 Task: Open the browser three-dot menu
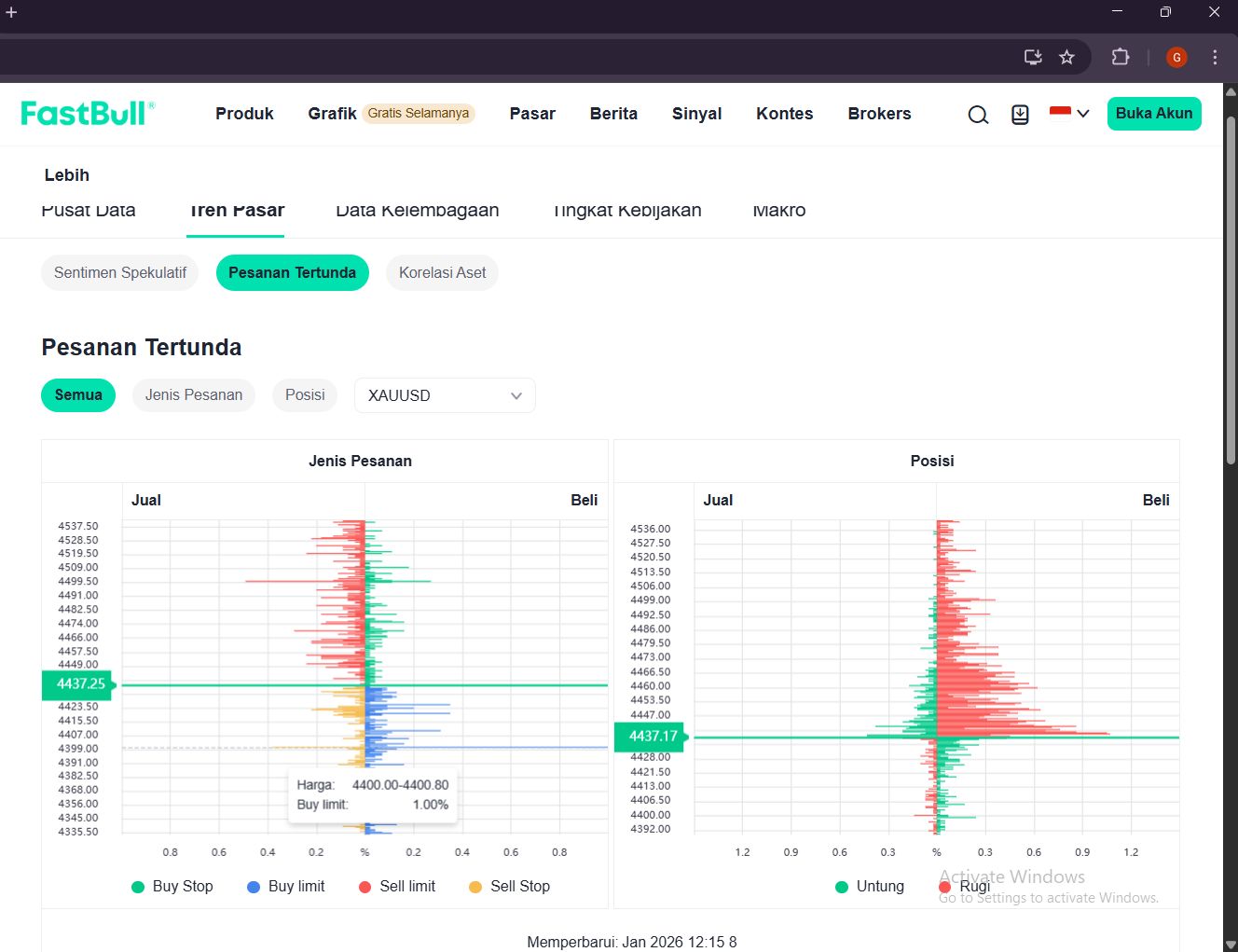(1215, 58)
